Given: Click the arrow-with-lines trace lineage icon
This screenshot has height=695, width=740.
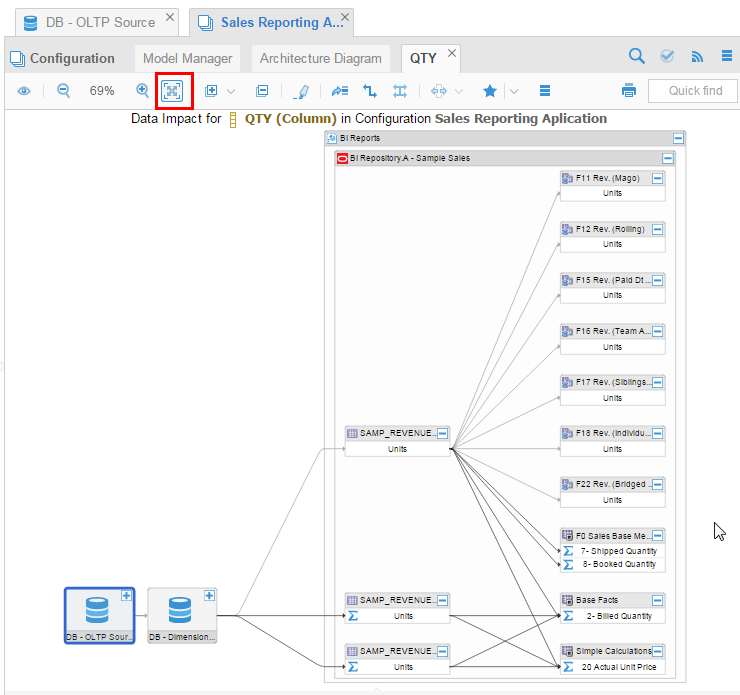Looking at the screenshot, I should tap(339, 91).
